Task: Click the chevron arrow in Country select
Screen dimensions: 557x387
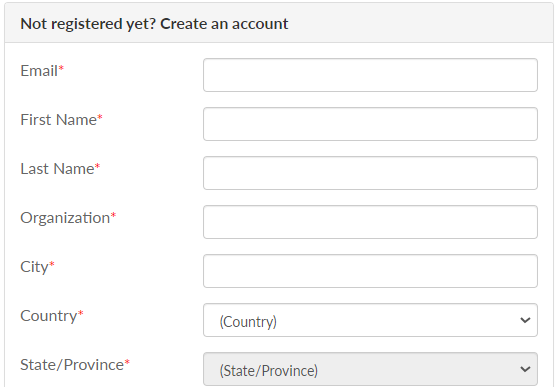Action: pyautogui.click(x=525, y=320)
